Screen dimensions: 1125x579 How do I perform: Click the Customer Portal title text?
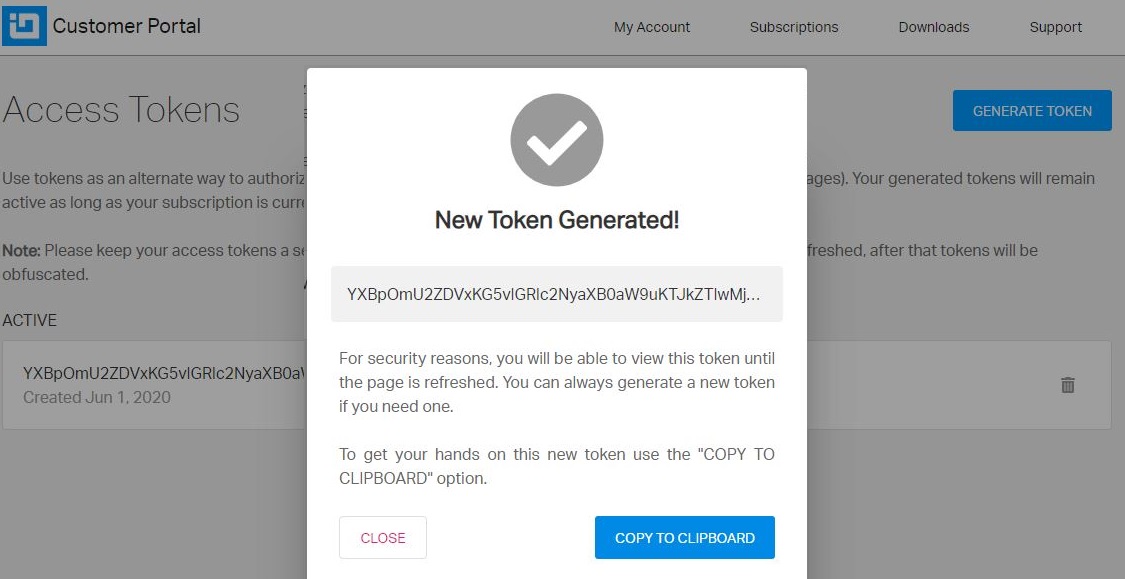127,27
